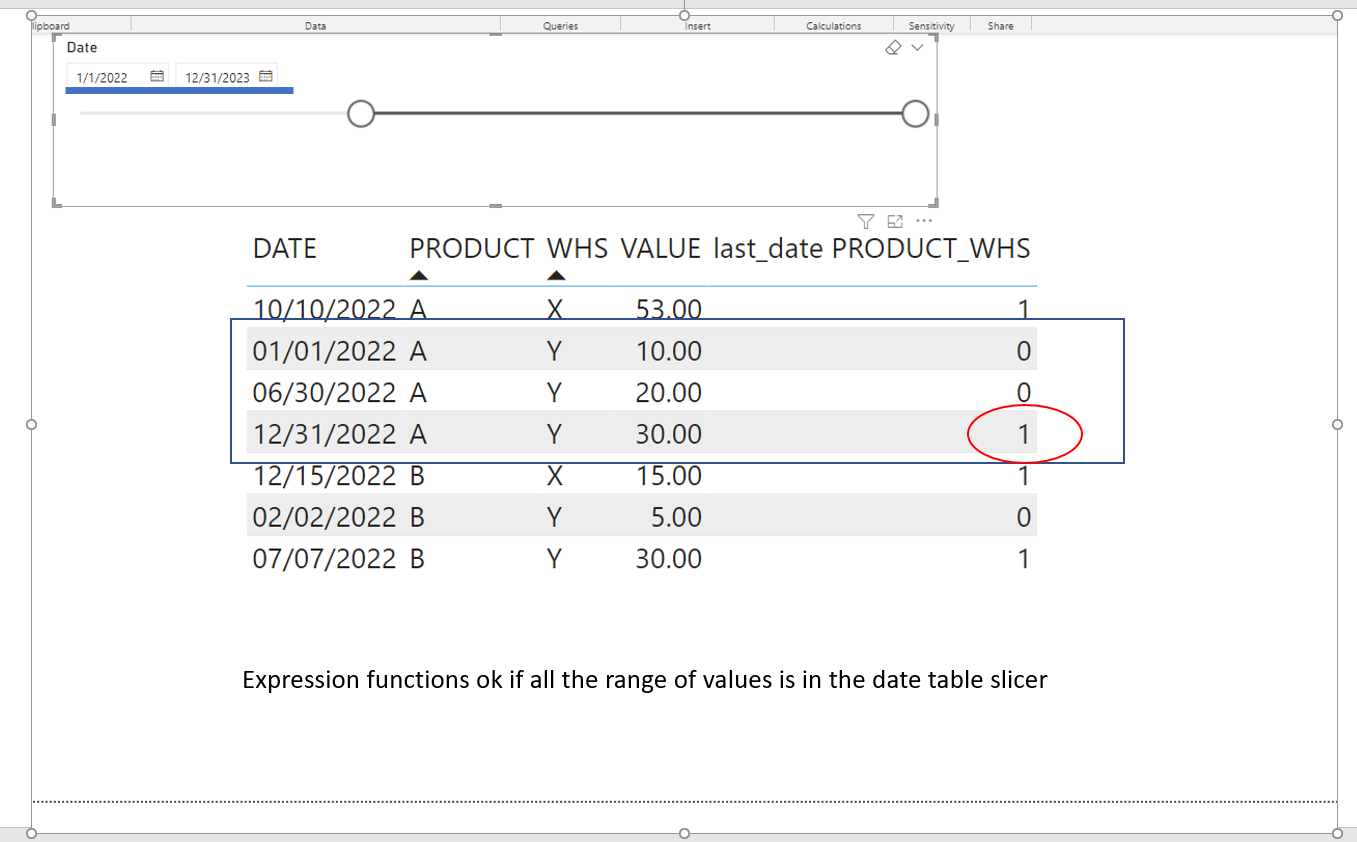This screenshot has width=1357, height=842.
Task: Select the 02/02/2022 date cell
Action: (x=325, y=517)
